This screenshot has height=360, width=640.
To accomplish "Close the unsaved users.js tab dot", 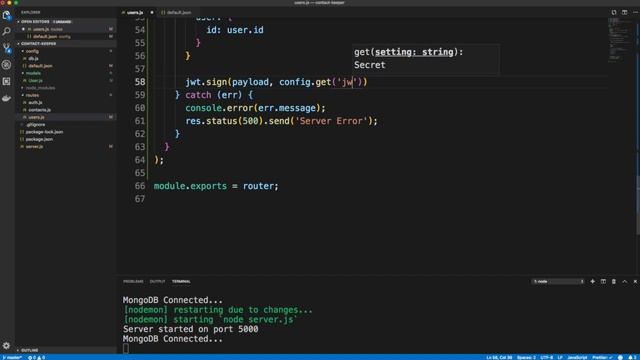I will 152,13.
